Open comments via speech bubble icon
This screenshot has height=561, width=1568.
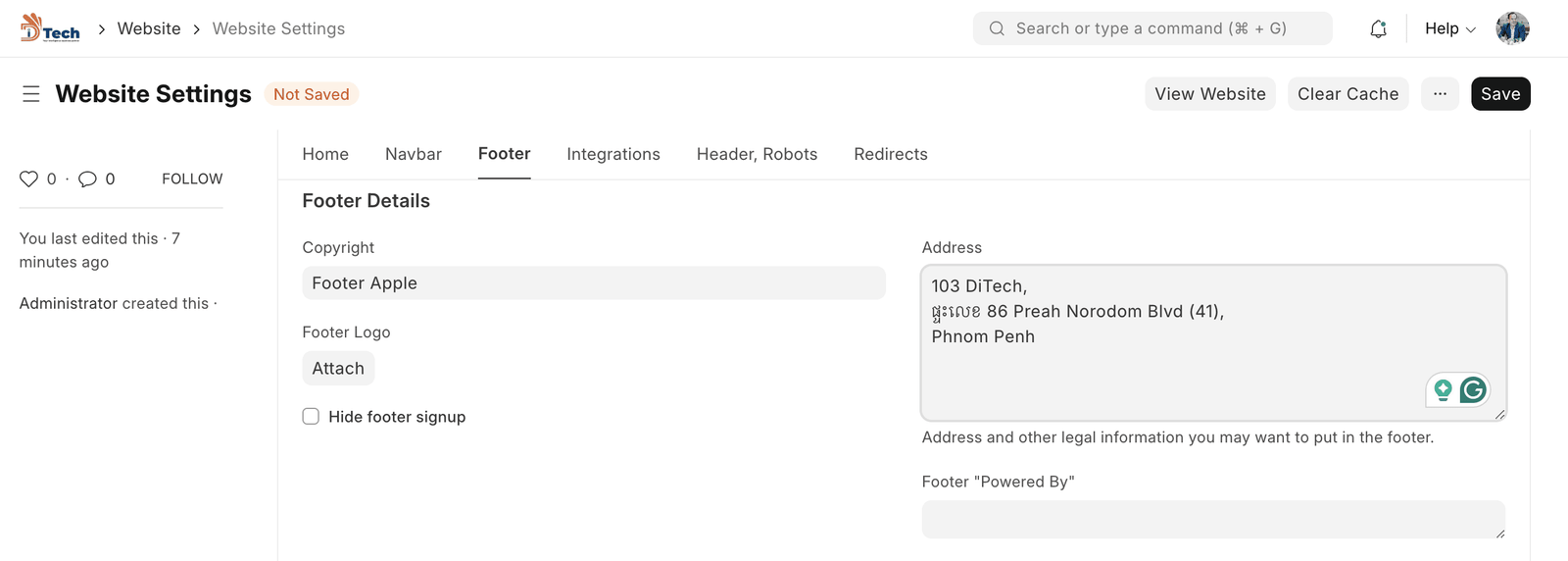pyautogui.click(x=87, y=178)
